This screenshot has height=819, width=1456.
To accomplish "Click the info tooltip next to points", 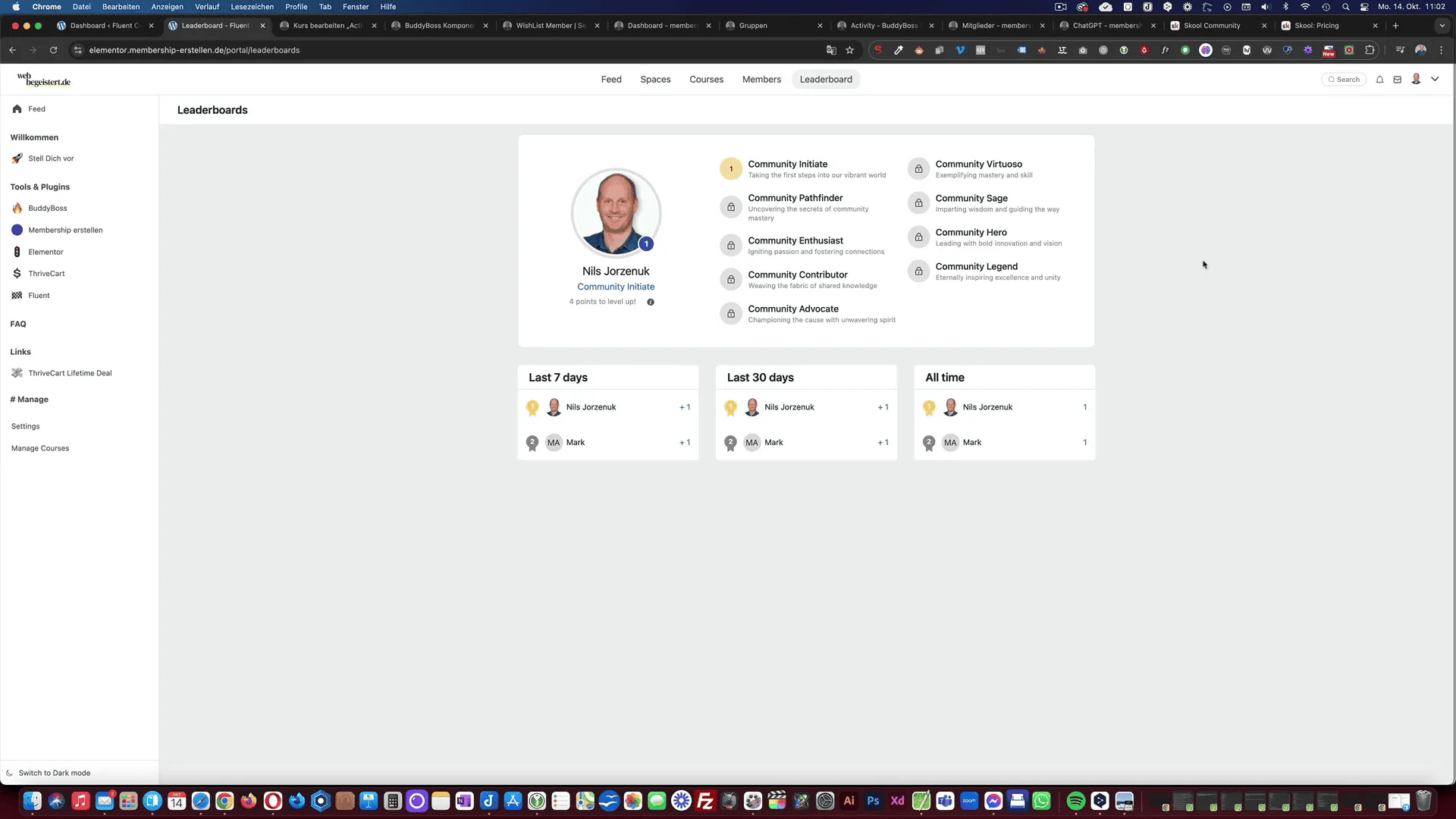I will coord(650,302).
